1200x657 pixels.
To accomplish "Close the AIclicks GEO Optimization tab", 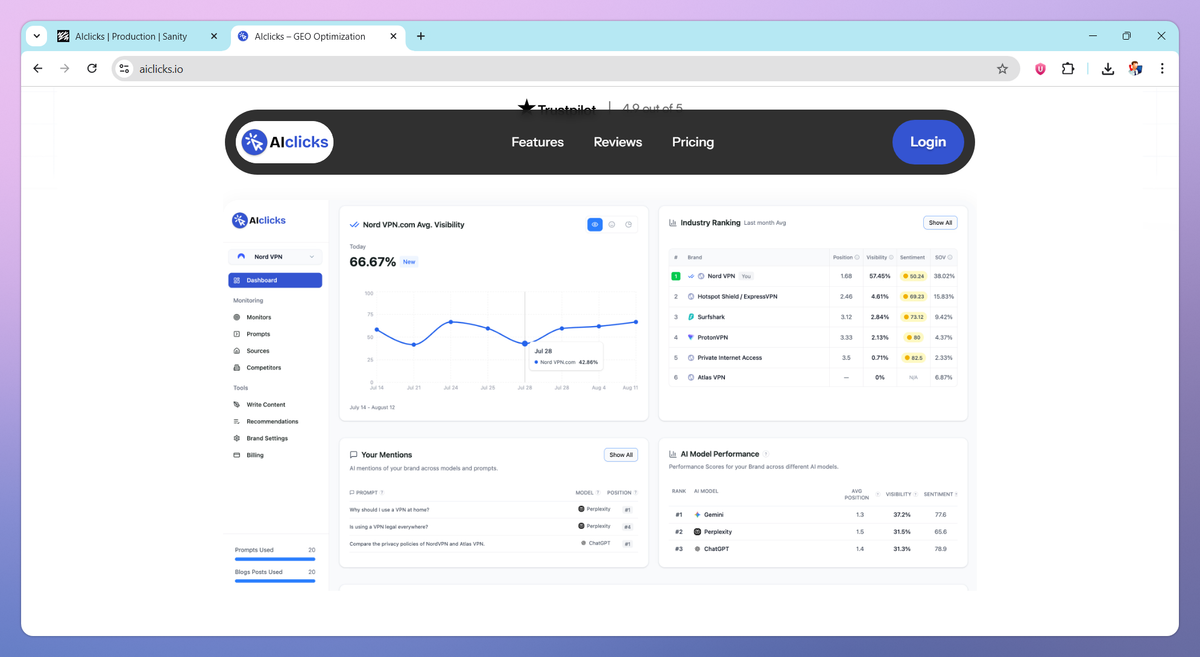I will pyautogui.click(x=394, y=36).
